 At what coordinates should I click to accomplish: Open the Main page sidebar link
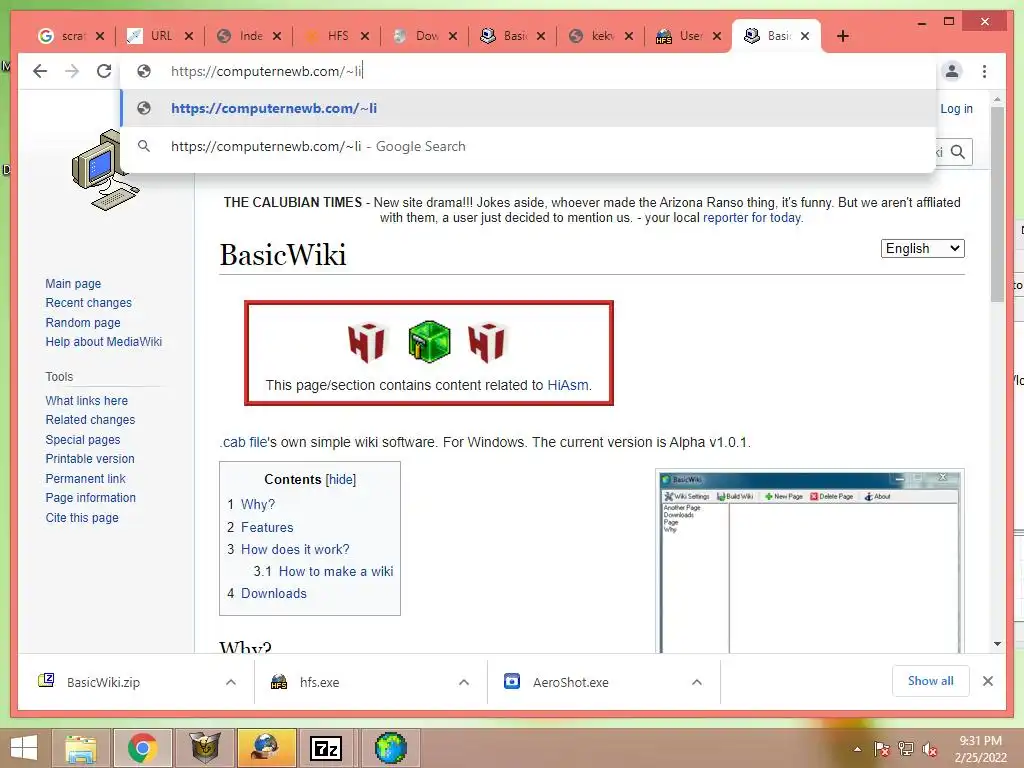(73, 283)
